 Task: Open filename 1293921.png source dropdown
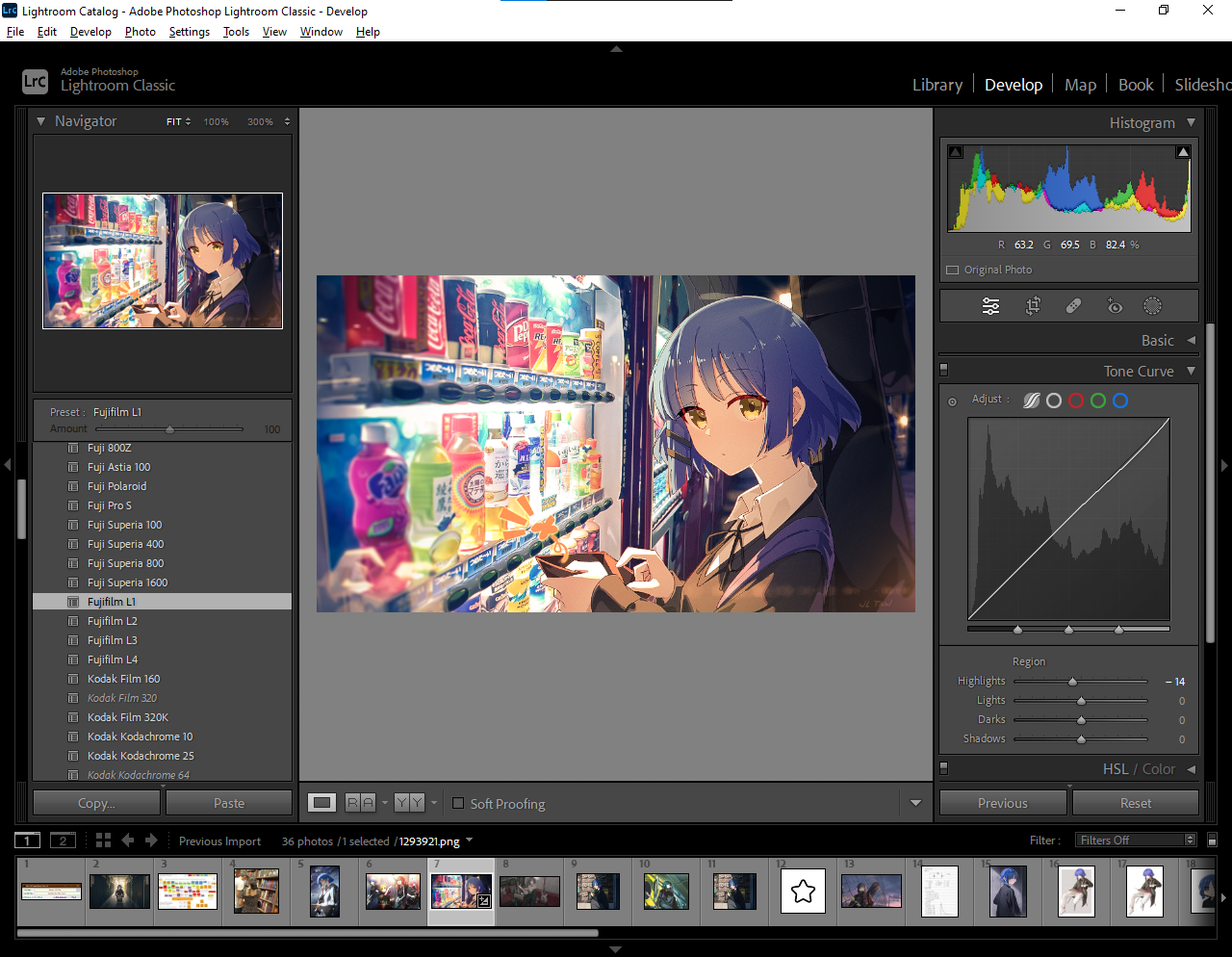[x=469, y=841]
